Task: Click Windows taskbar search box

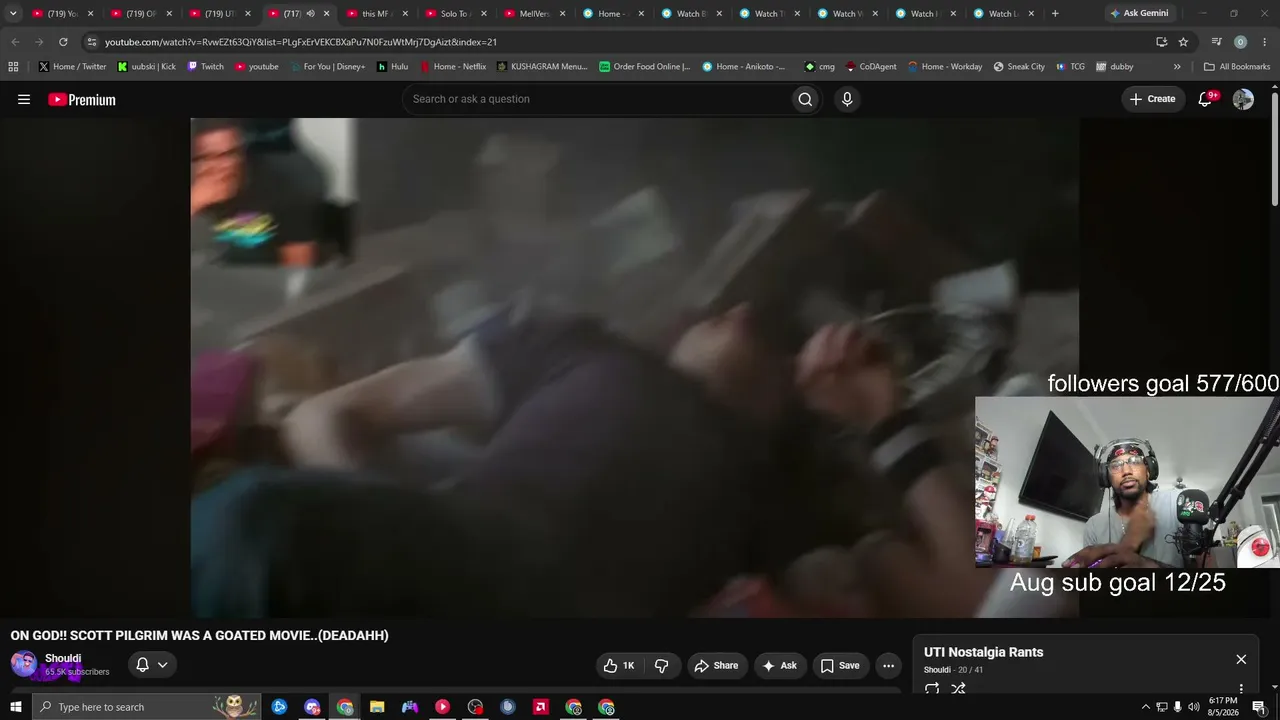Action: (x=146, y=707)
